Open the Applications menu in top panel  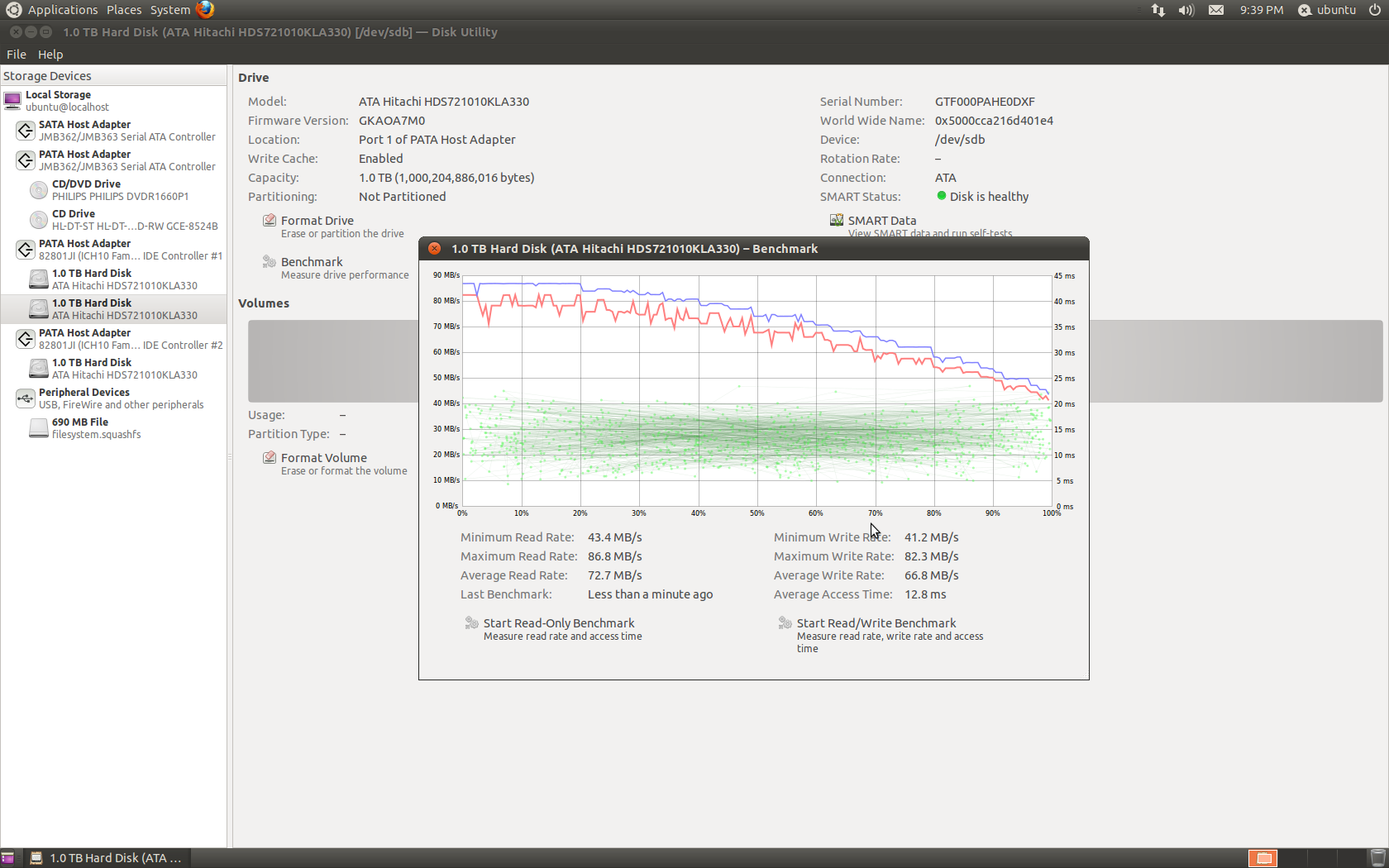point(63,10)
